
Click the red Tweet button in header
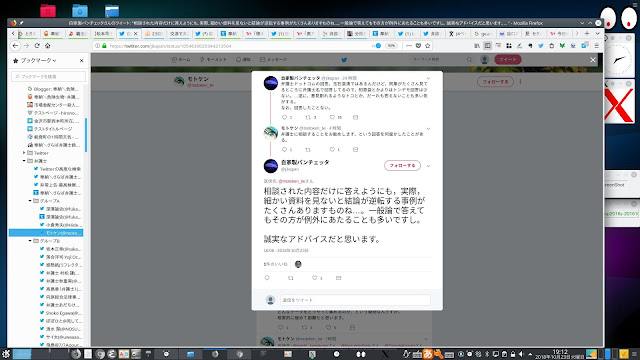pos(508,60)
